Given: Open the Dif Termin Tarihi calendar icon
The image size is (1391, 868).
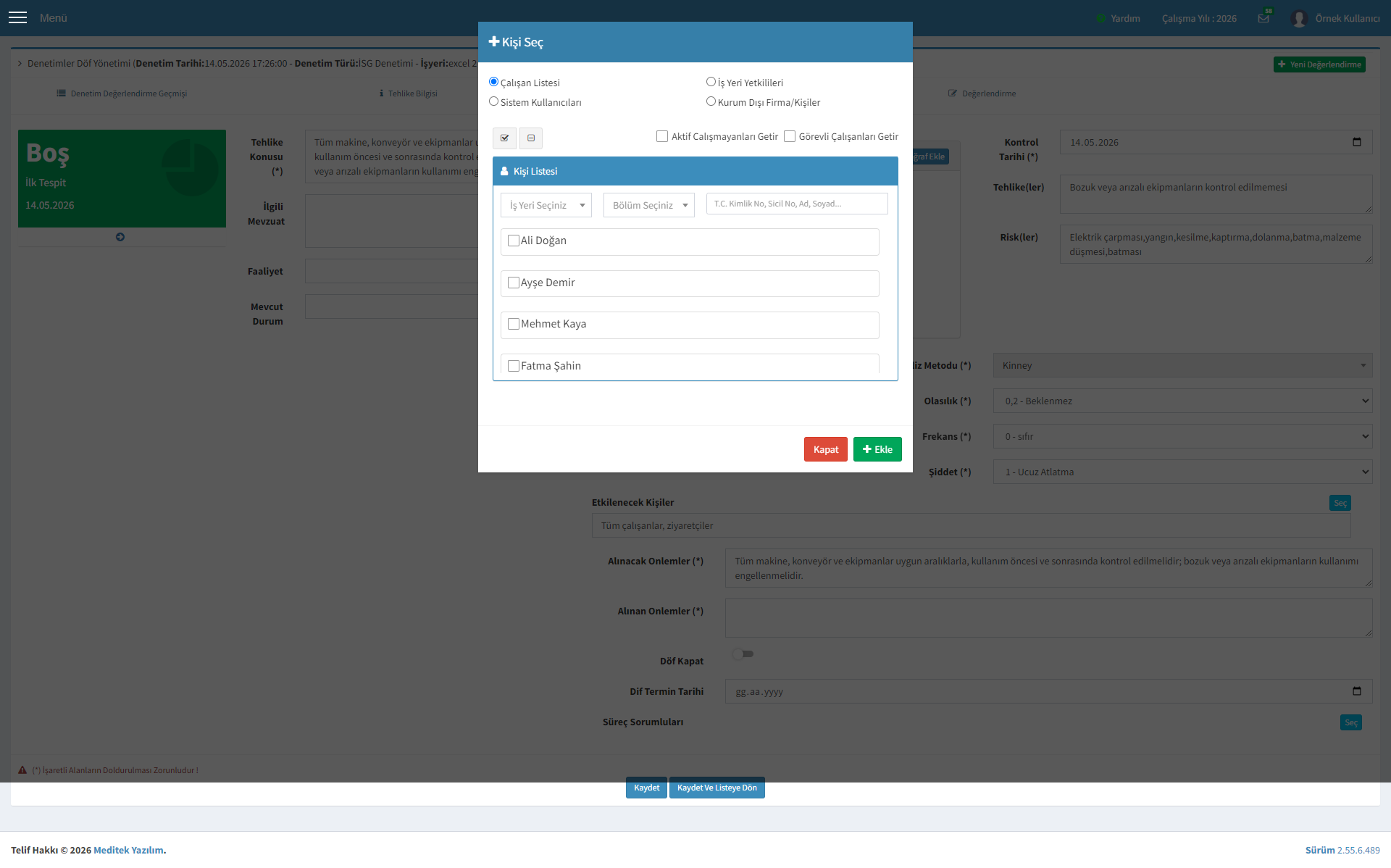Looking at the screenshot, I should click(1357, 691).
